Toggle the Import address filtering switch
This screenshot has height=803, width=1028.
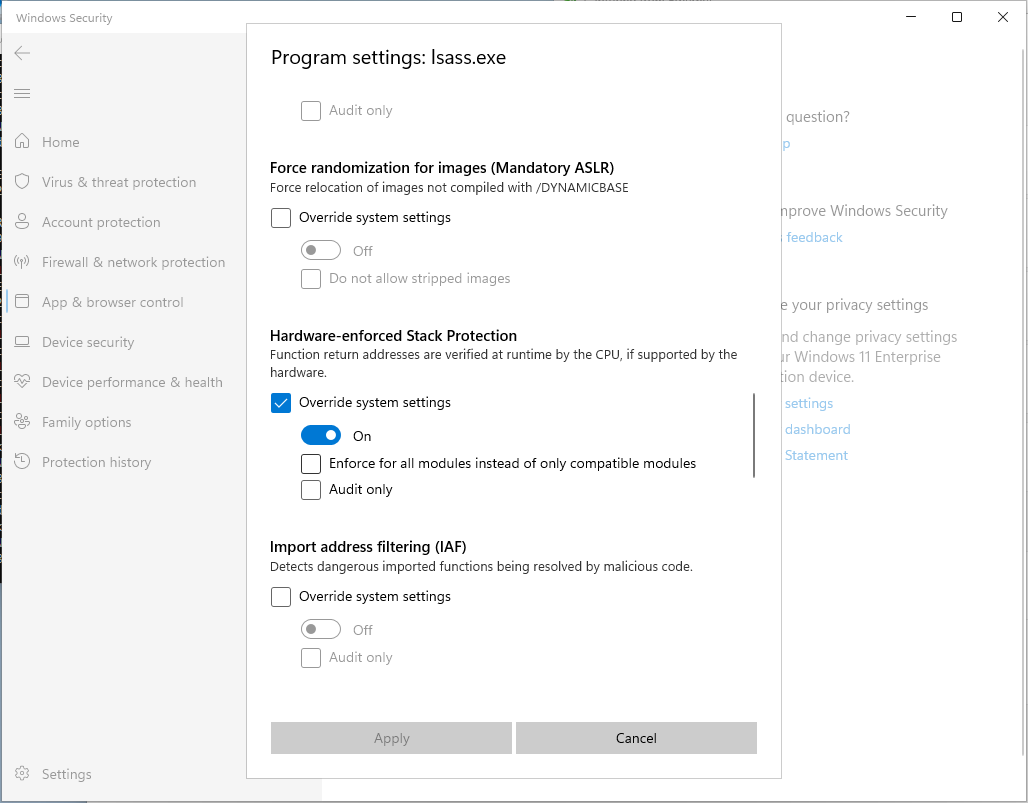click(x=321, y=629)
